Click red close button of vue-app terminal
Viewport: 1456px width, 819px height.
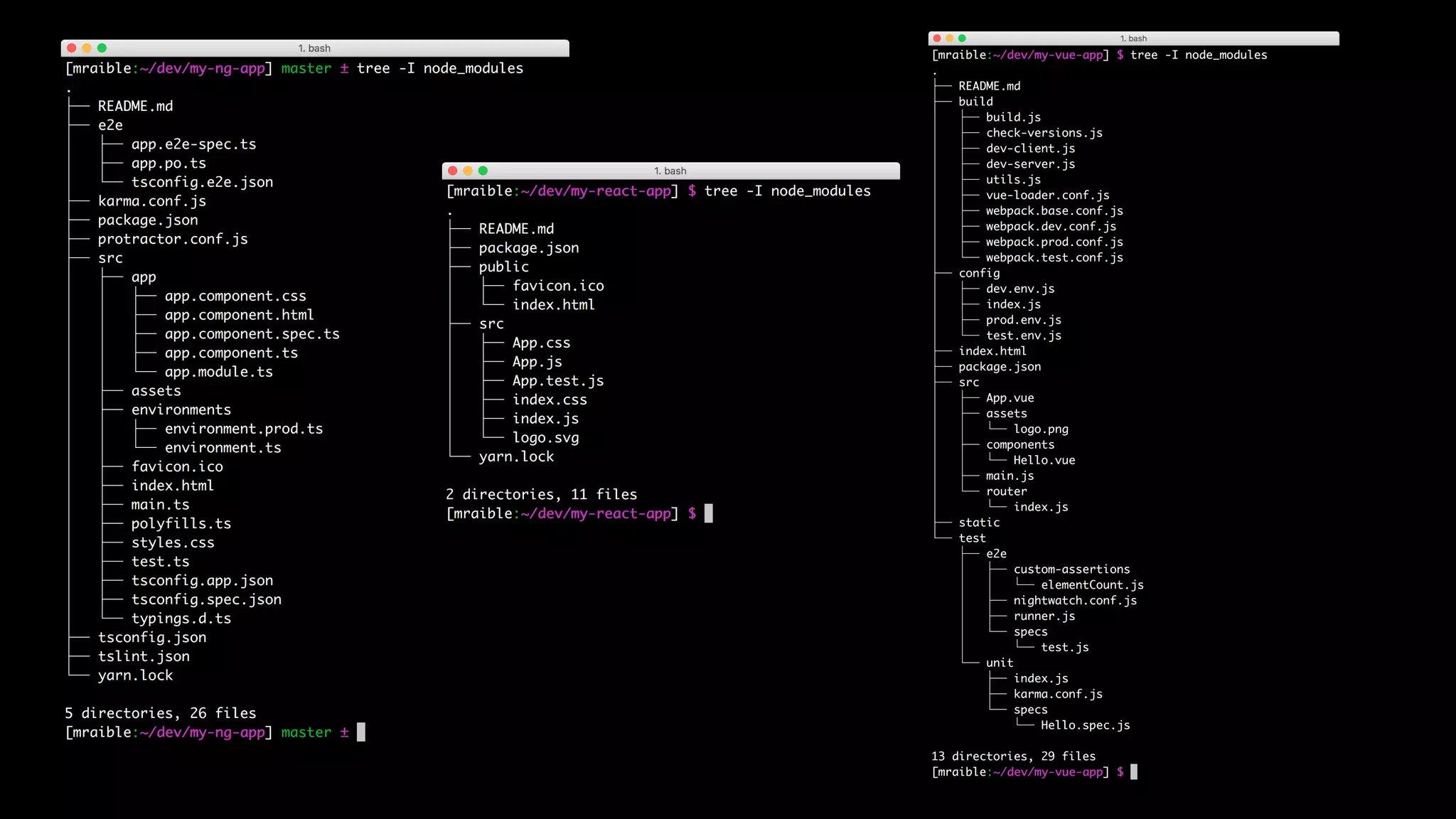pyautogui.click(x=937, y=38)
